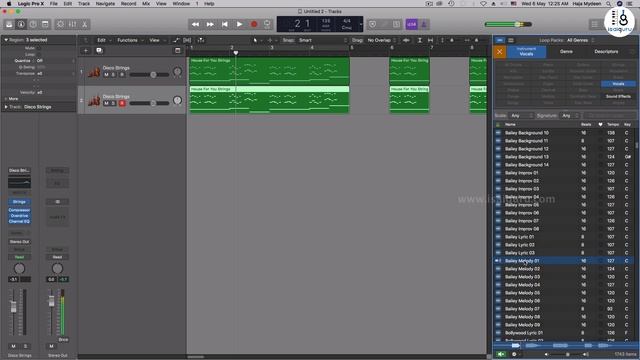Disable red record-enable on track 2
640x360 pixels.
pos(122,103)
